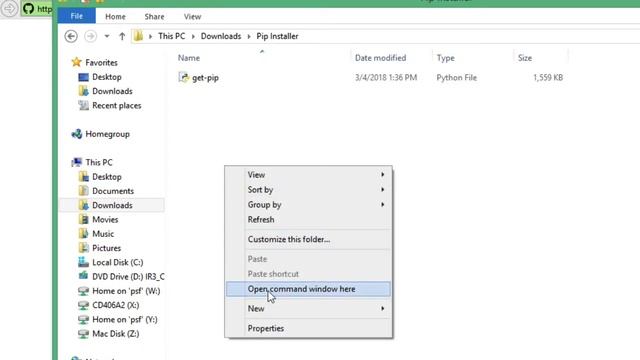This screenshot has width=640, height=360.
Task: Open Local Disk (C:) in sidebar
Action: pyautogui.click(x=118, y=262)
